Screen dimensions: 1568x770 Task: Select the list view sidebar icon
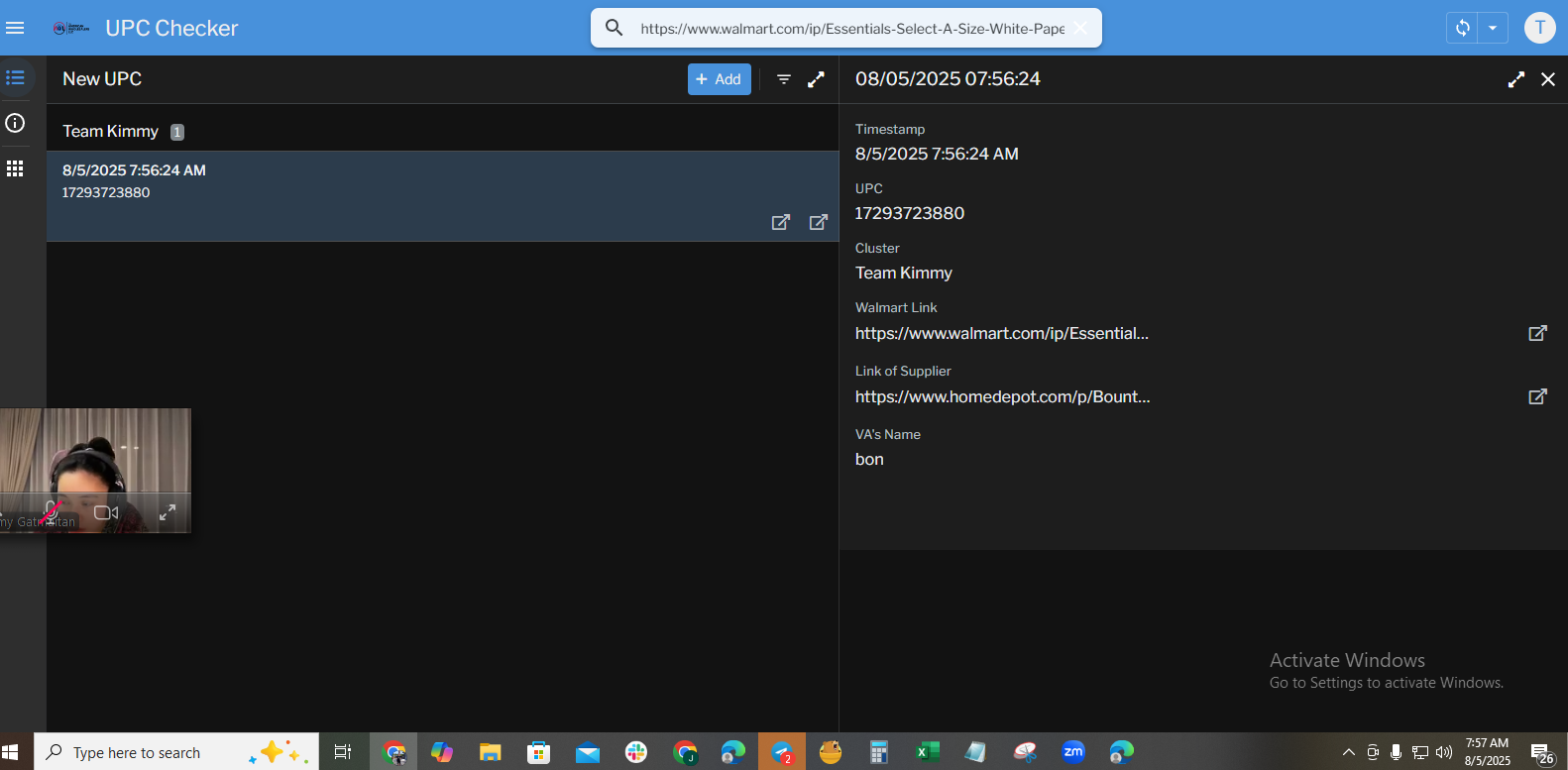point(15,77)
